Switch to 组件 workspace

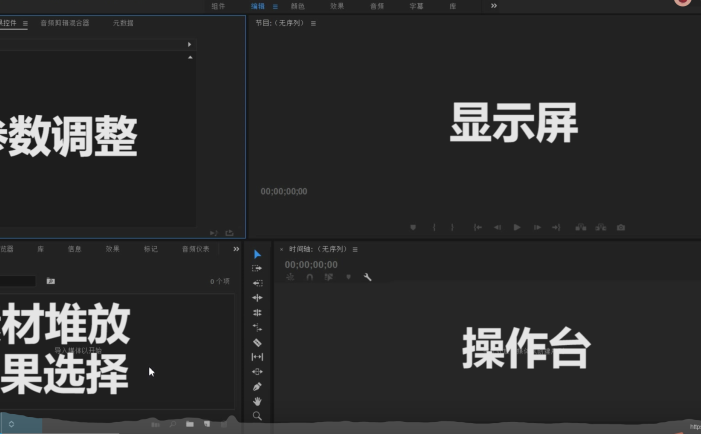tap(218, 6)
